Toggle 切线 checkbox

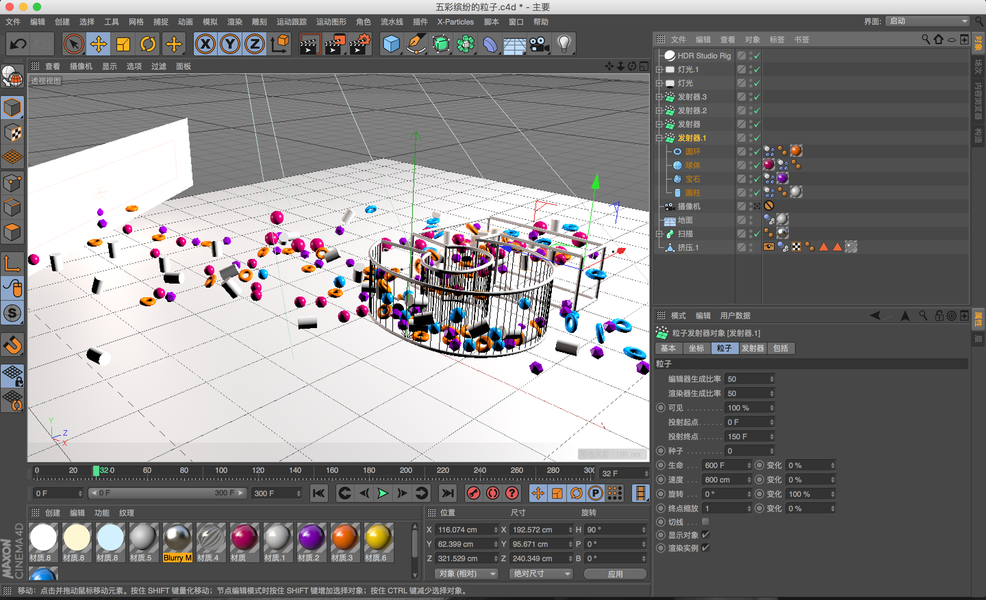tap(706, 521)
